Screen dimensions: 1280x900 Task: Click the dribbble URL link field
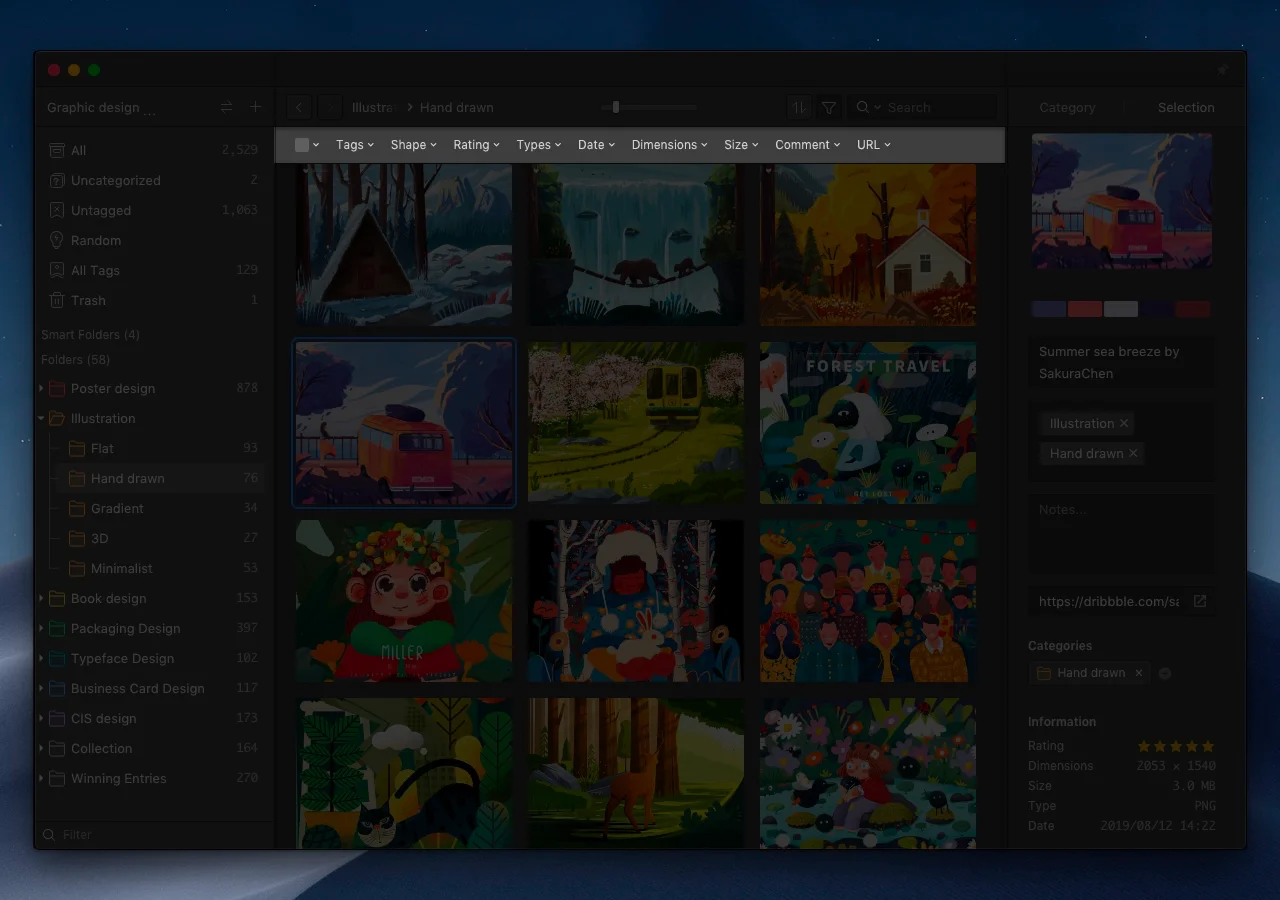click(1108, 601)
